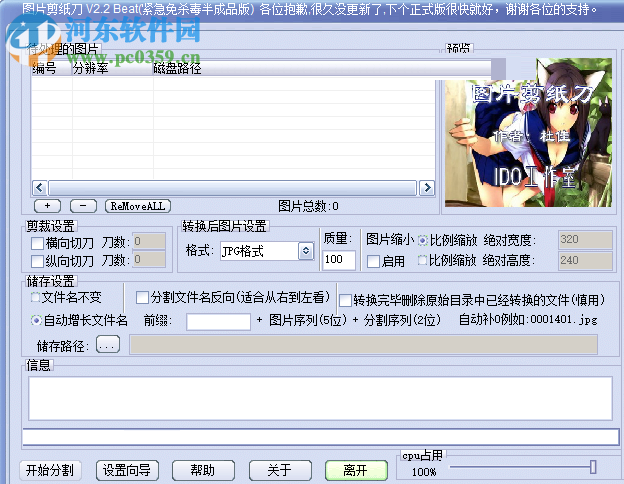Click the 编号 column header

[52, 68]
